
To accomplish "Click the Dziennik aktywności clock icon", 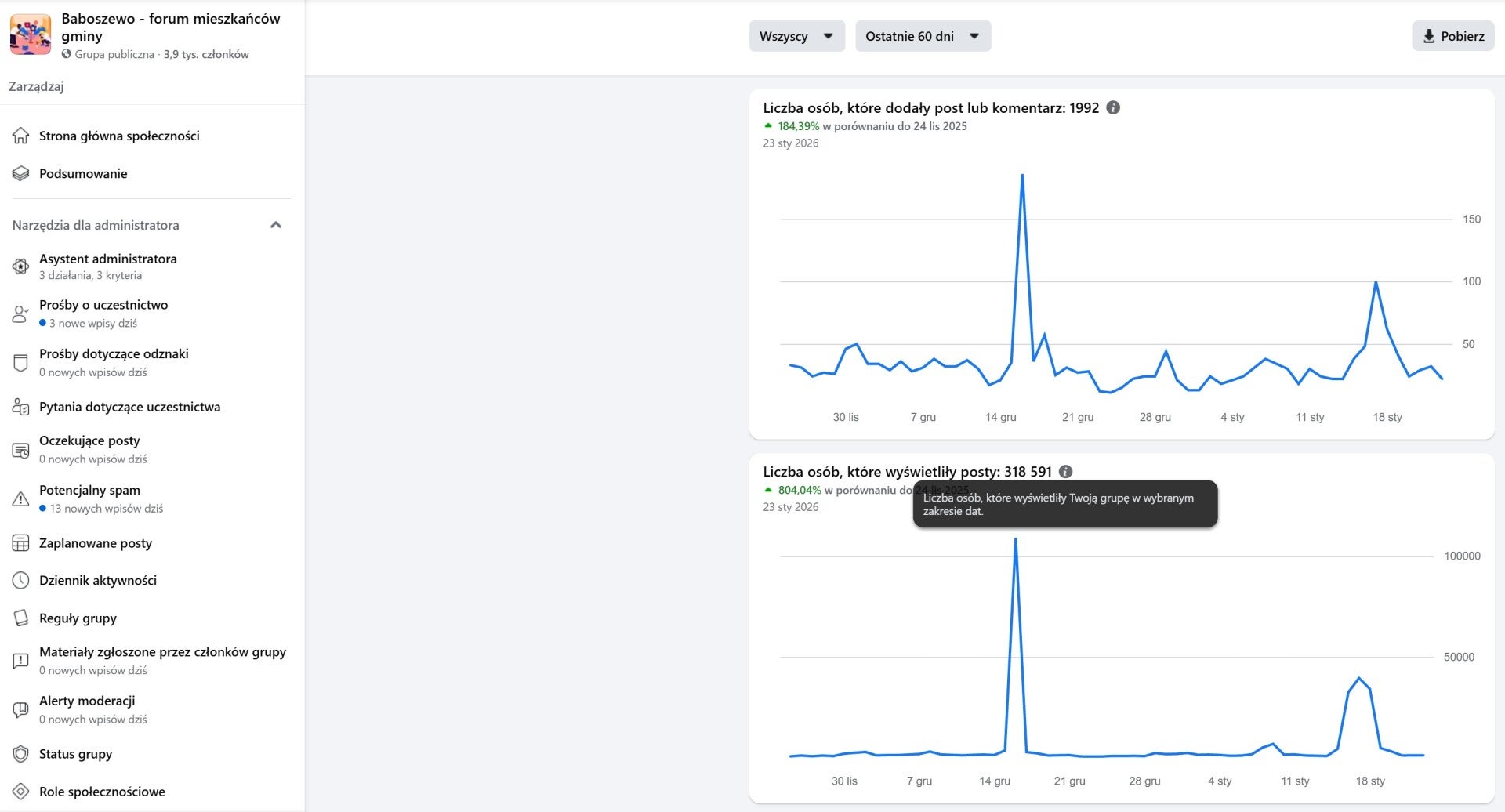I will (x=21, y=581).
